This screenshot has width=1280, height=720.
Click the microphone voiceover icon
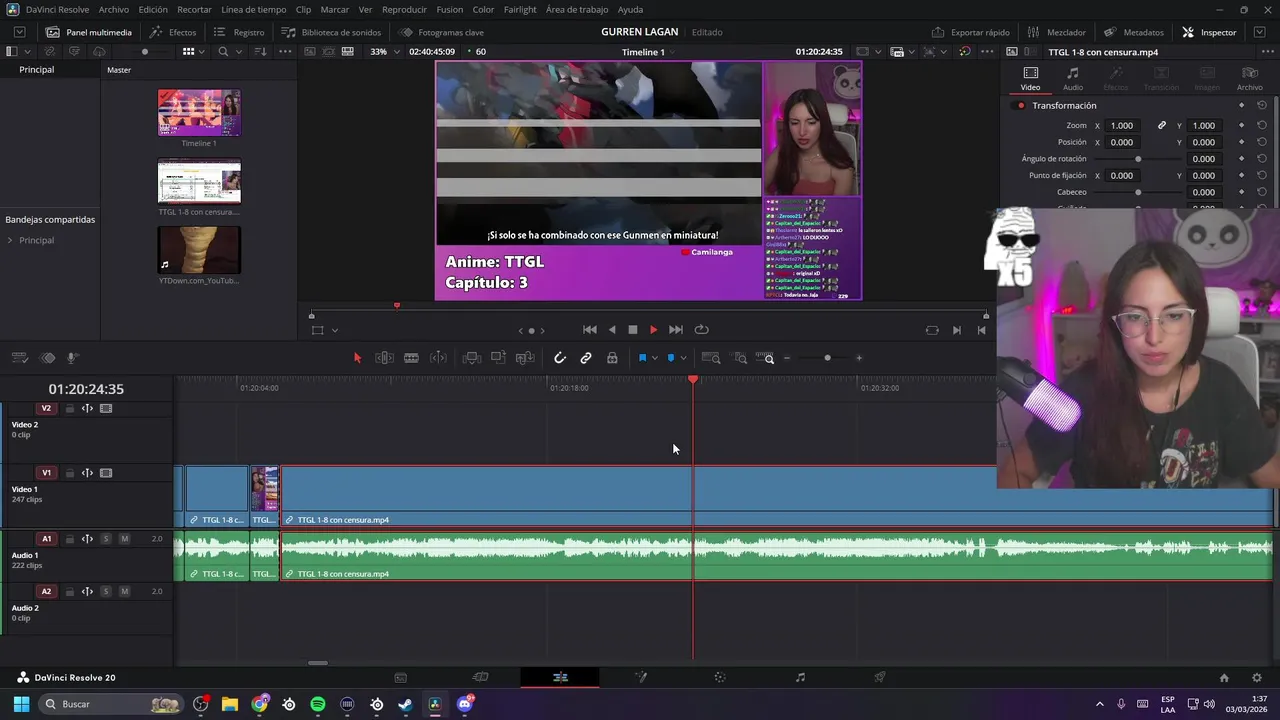72,358
